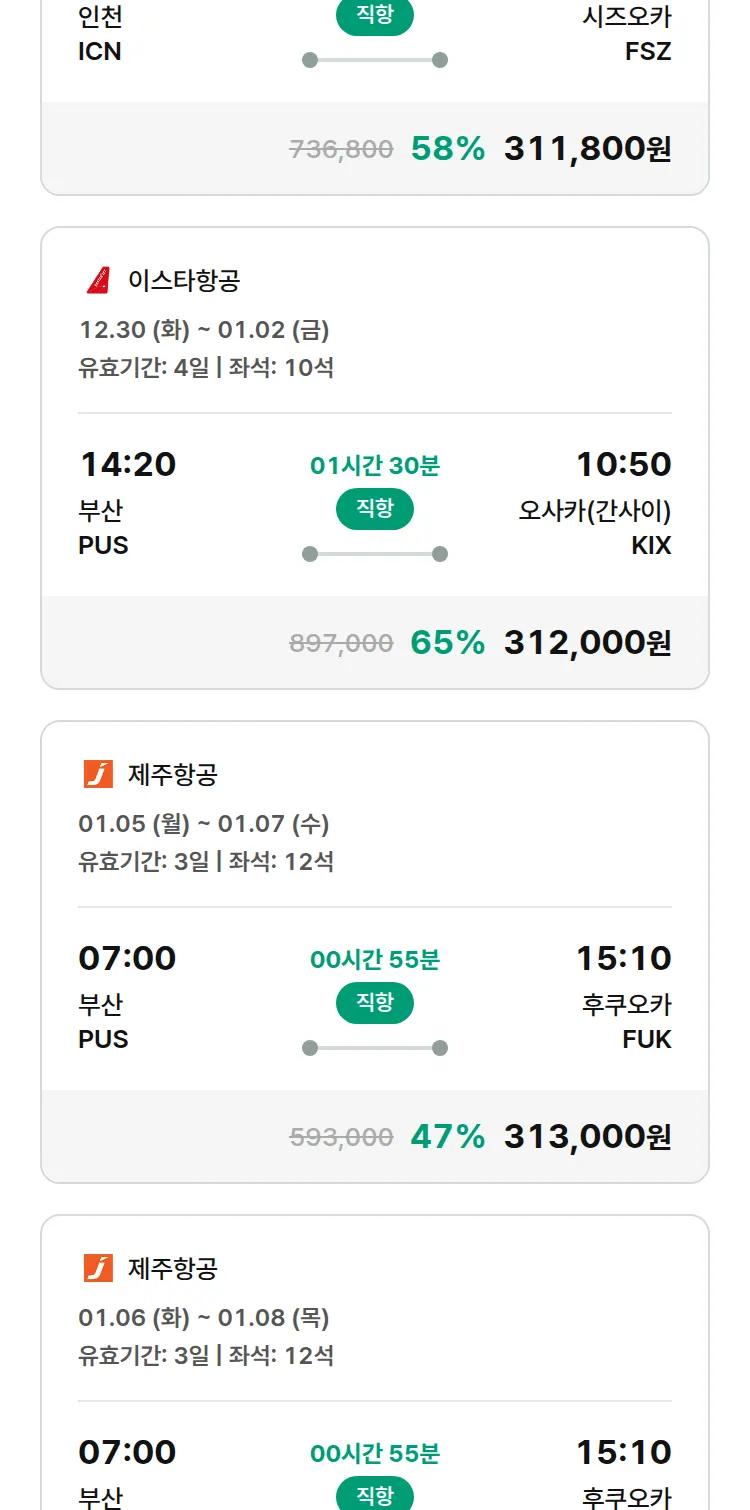Open the 제주항공 name on the 01.05 card
The width and height of the screenshot is (750, 1510).
coord(173,775)
